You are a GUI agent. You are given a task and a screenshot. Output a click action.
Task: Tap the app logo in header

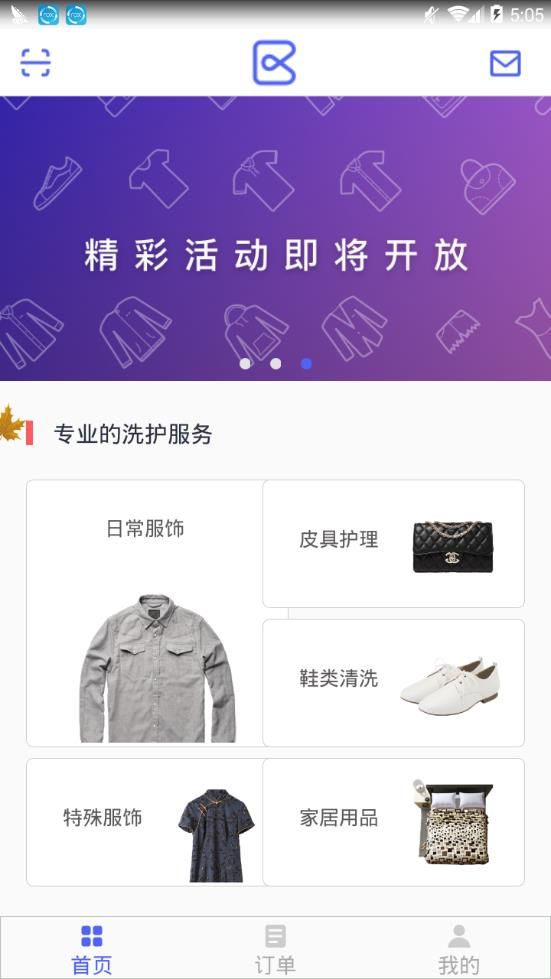coord(274,62)
